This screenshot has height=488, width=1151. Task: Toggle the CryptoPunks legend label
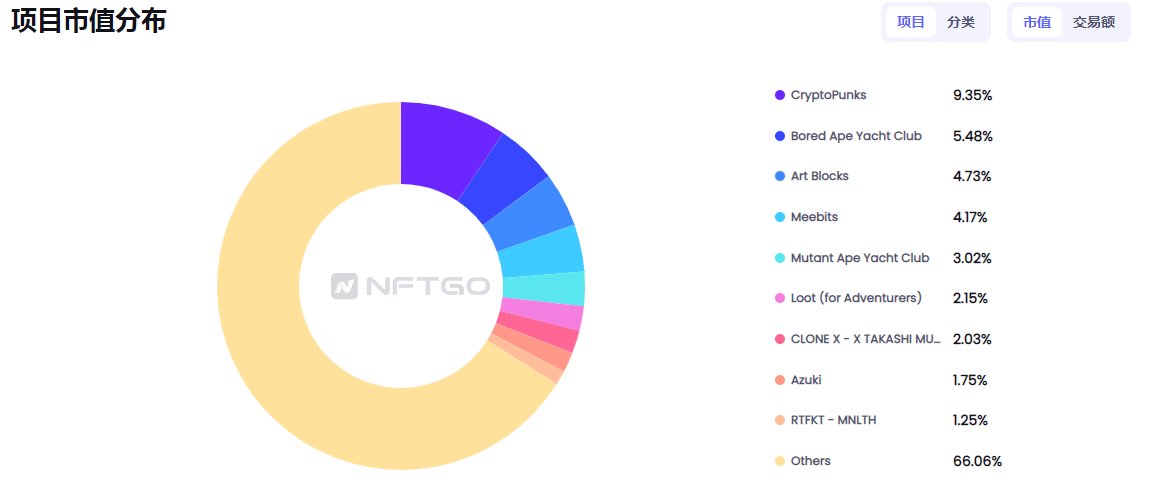828,95
